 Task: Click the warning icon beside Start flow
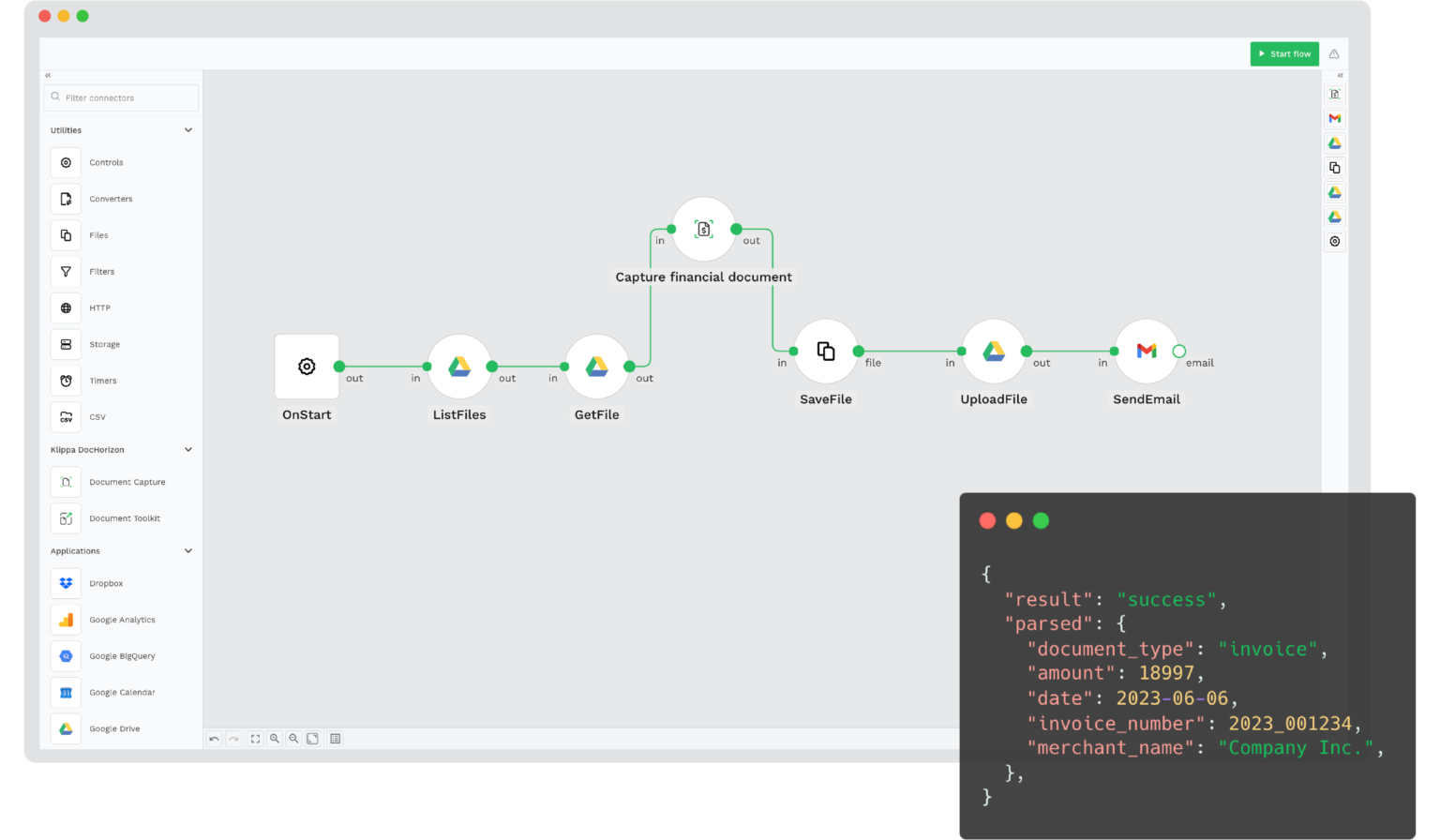tap(1335, 53)
